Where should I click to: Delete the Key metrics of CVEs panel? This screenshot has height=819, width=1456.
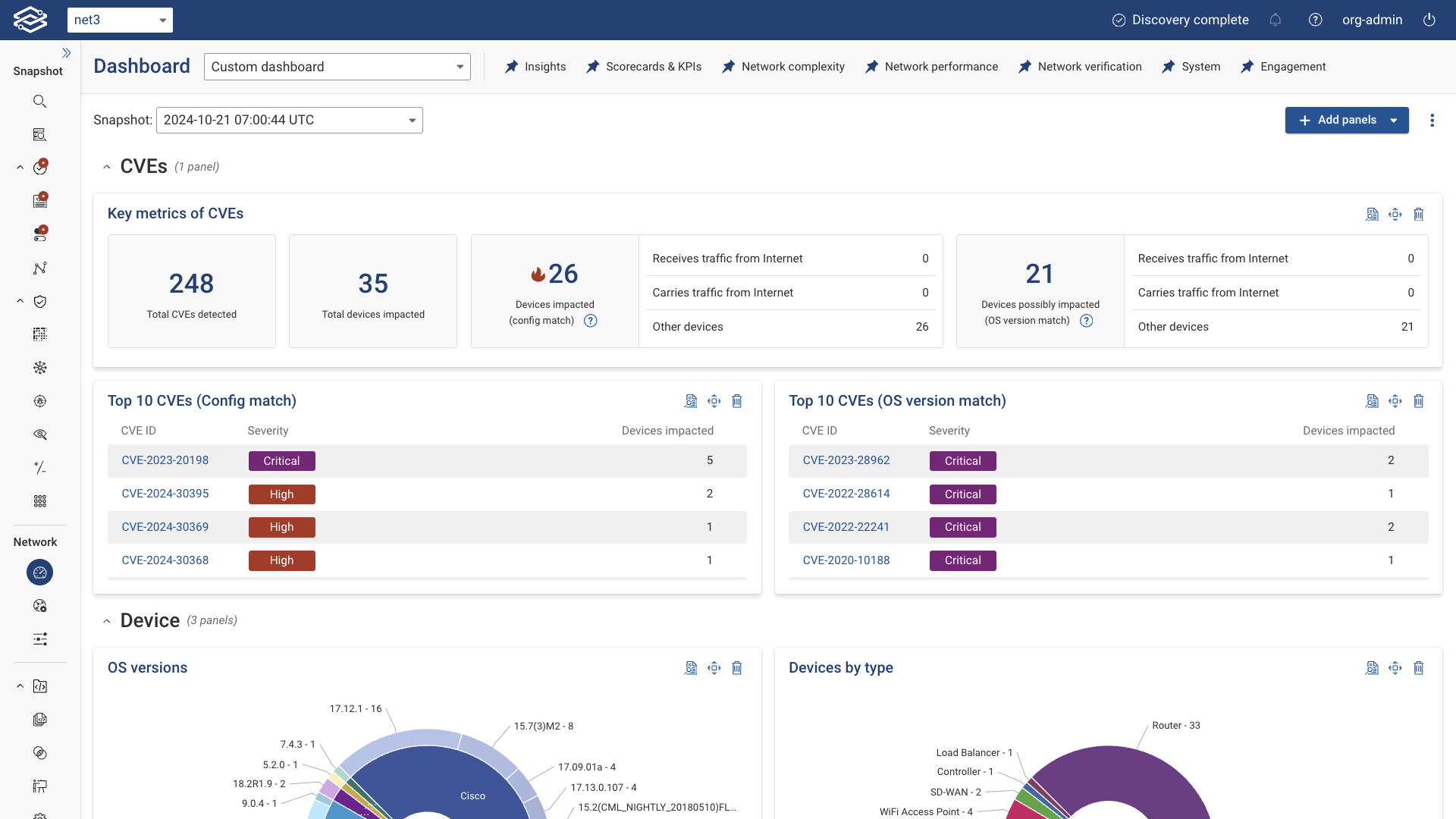pyautogui.click(x=1419, y=215)
